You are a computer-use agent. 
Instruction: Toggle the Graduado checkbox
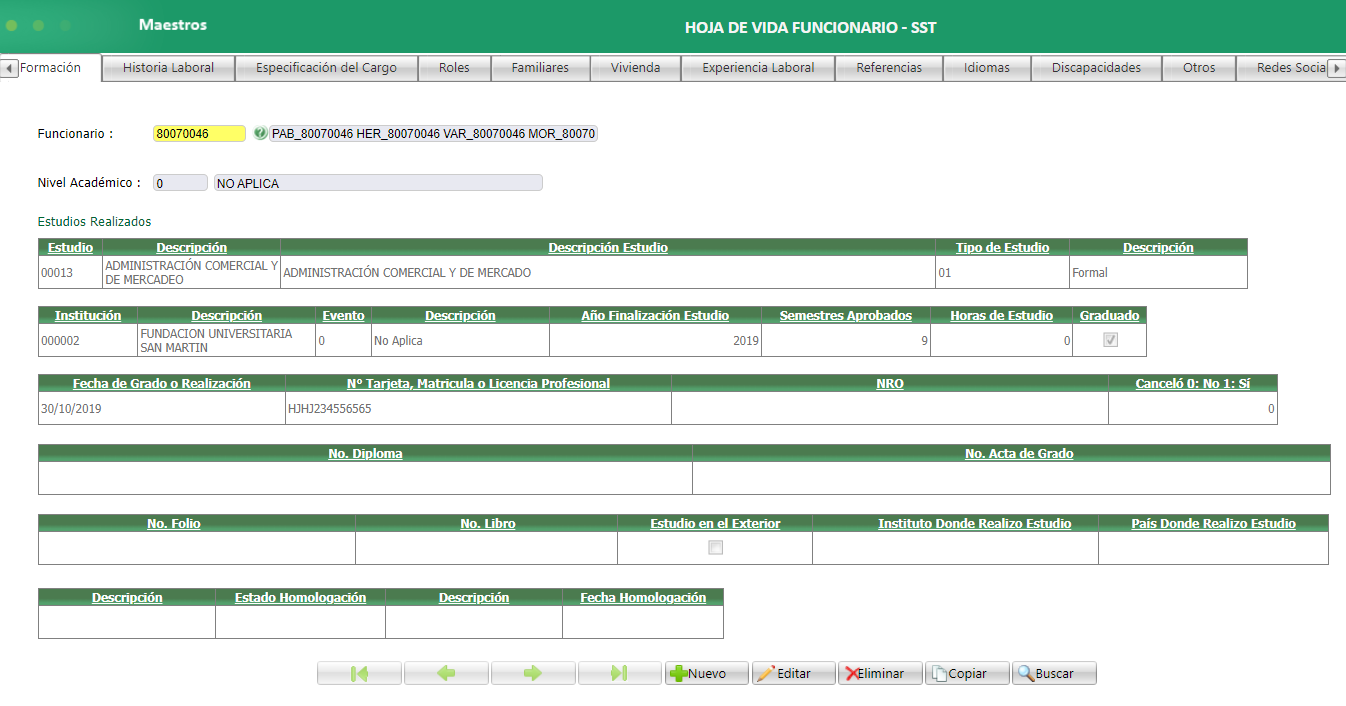[1110, 340]
